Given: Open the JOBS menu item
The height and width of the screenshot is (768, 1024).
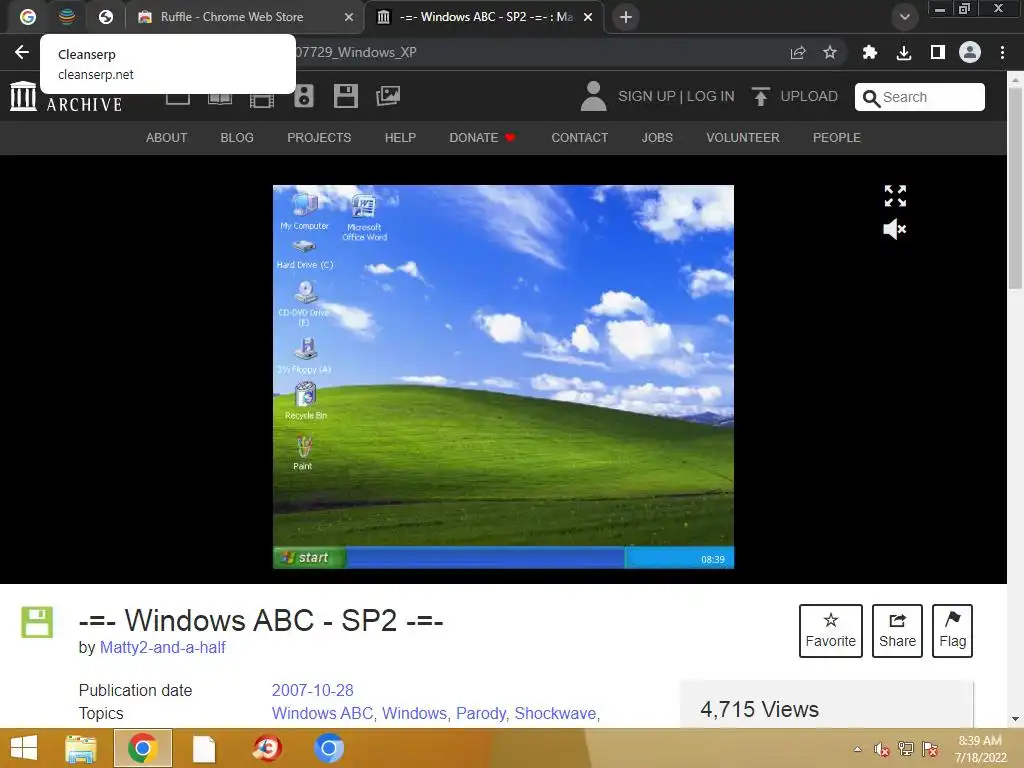Looking at the screenshot, I should coord(657,138).
